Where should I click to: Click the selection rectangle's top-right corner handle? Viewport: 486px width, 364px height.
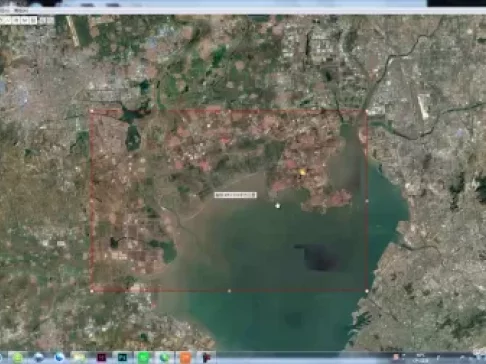point(367,111)
